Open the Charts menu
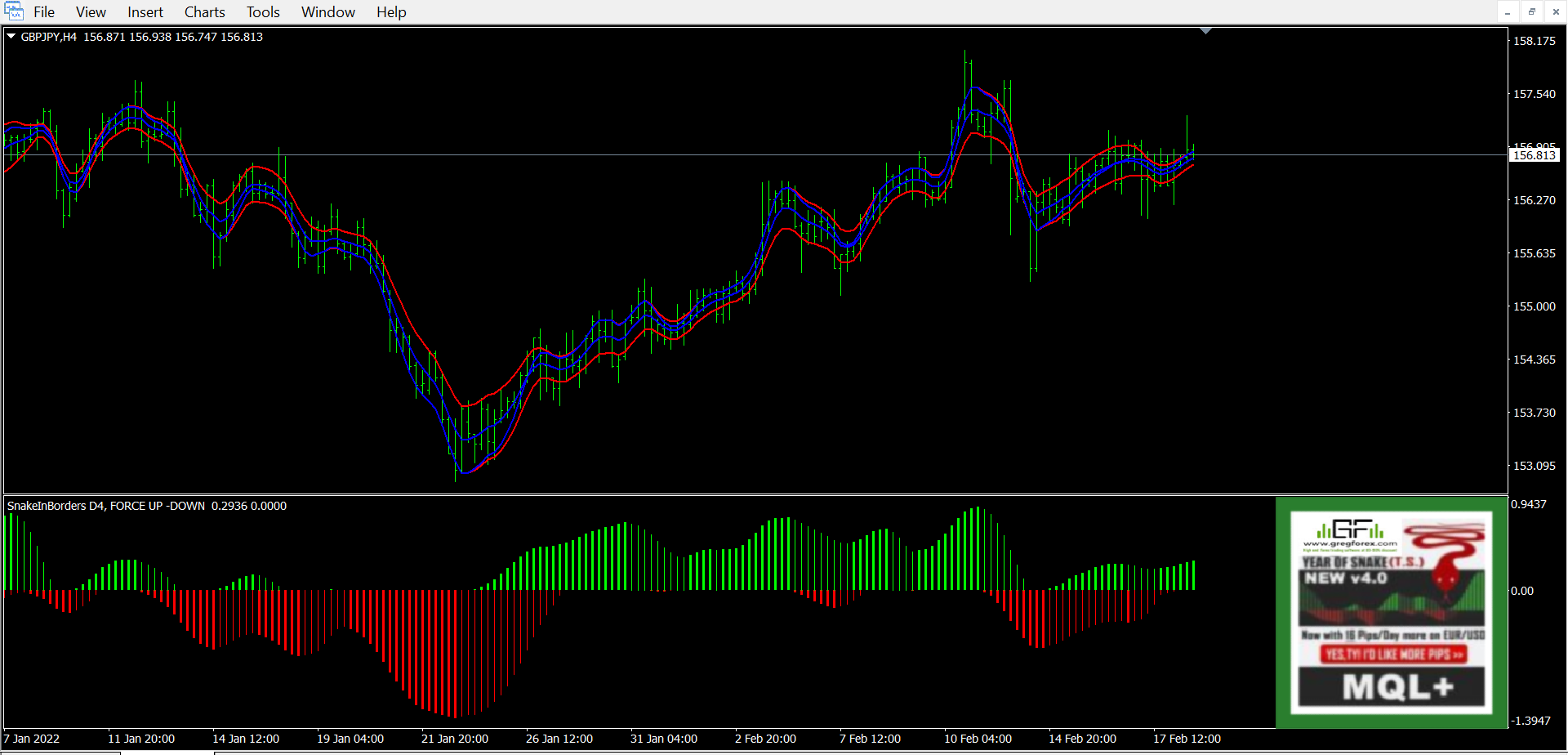 click(x=204, y=12)
